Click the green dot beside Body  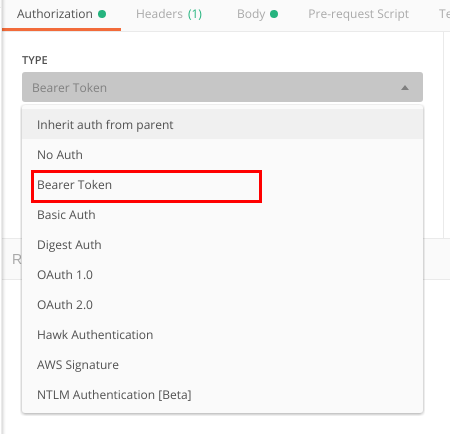click(274, 14)
